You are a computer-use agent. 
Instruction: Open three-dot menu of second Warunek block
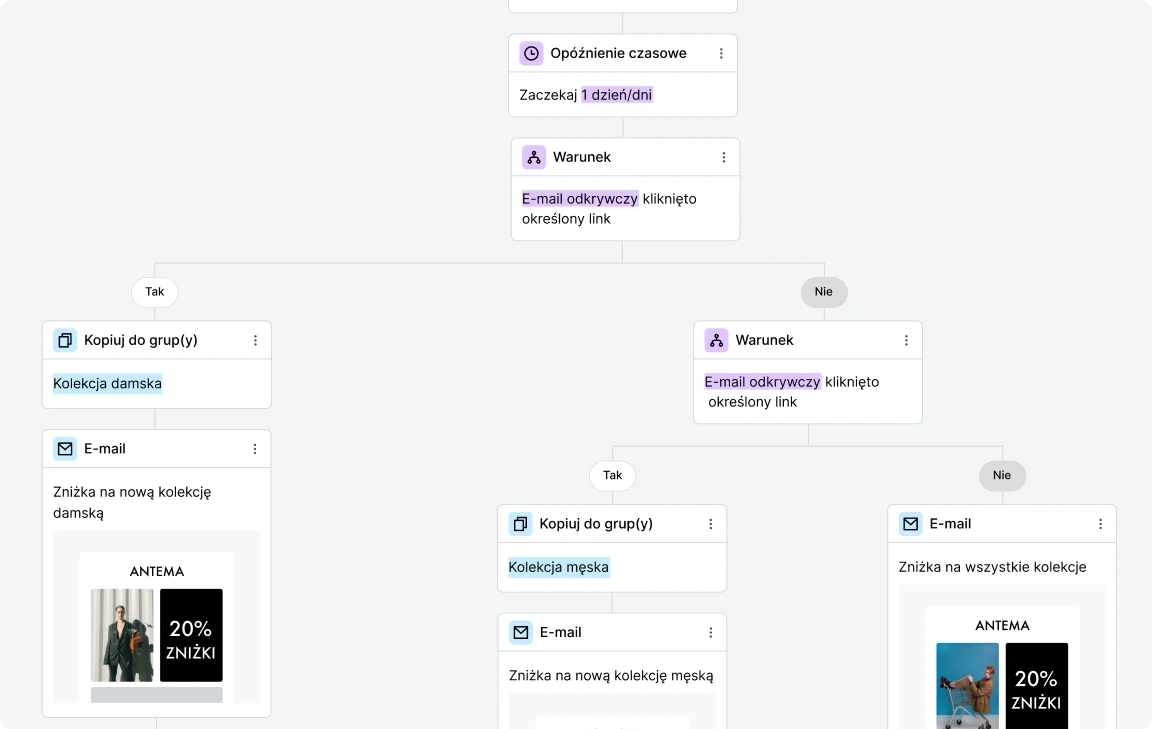[906, 340]
